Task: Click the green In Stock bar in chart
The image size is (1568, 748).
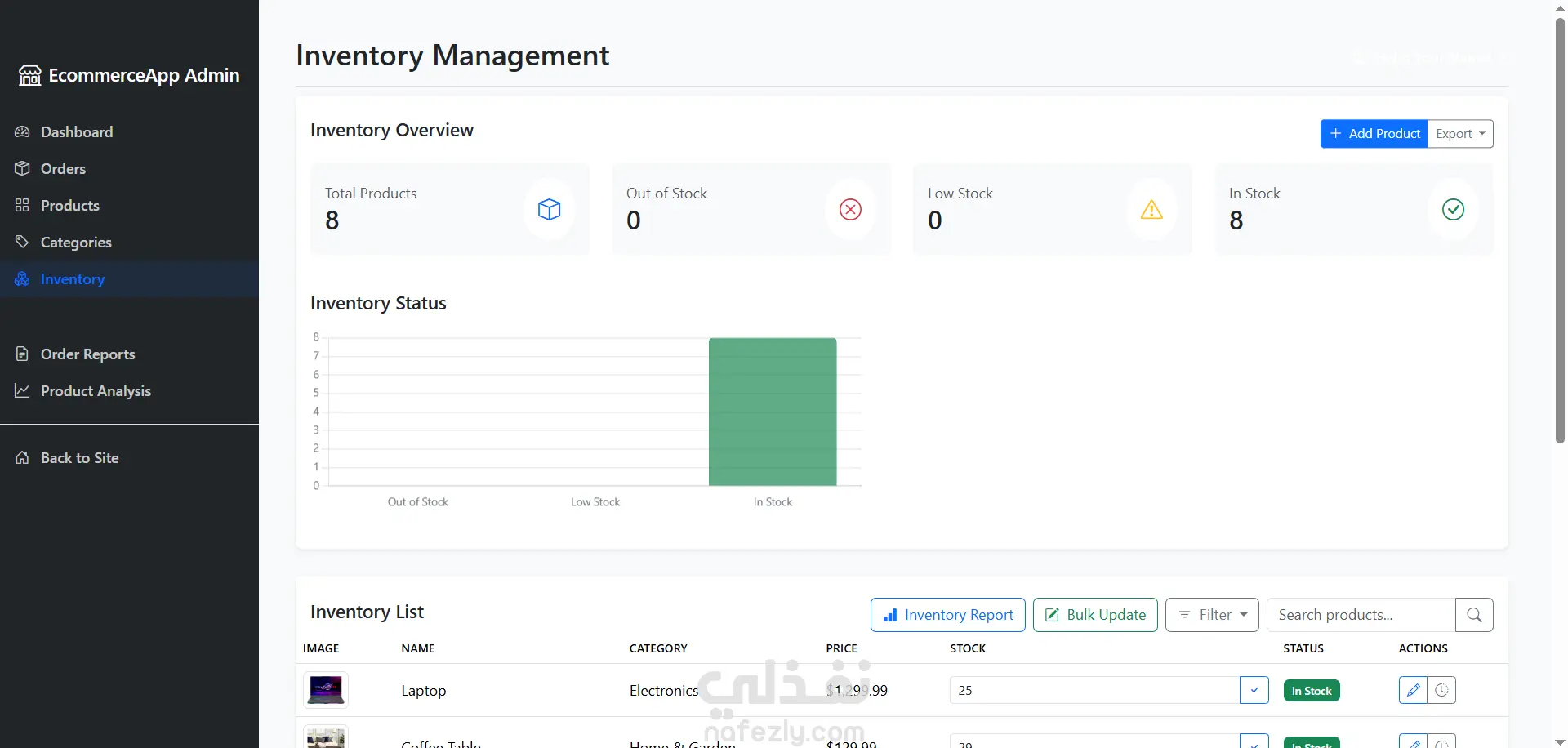Action: pyautogui.click(x=773, y=412)
